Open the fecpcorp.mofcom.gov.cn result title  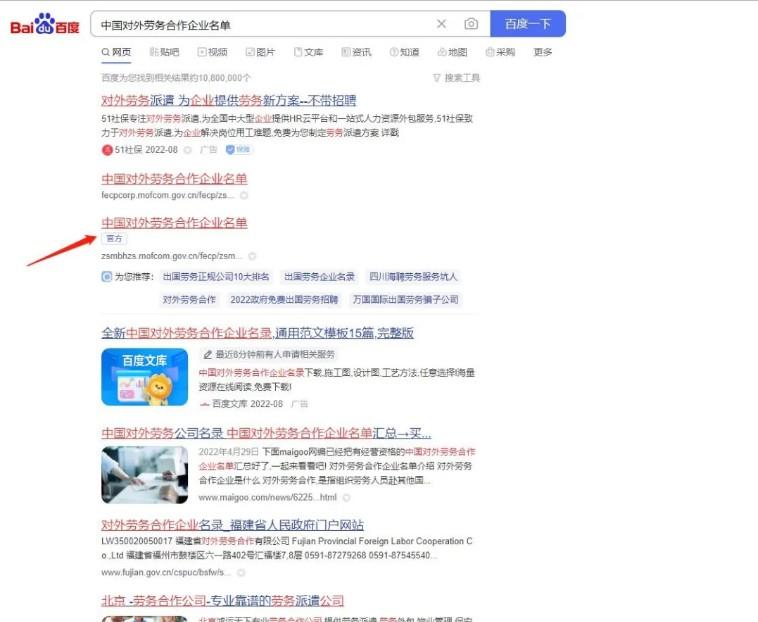pos(174,179)
